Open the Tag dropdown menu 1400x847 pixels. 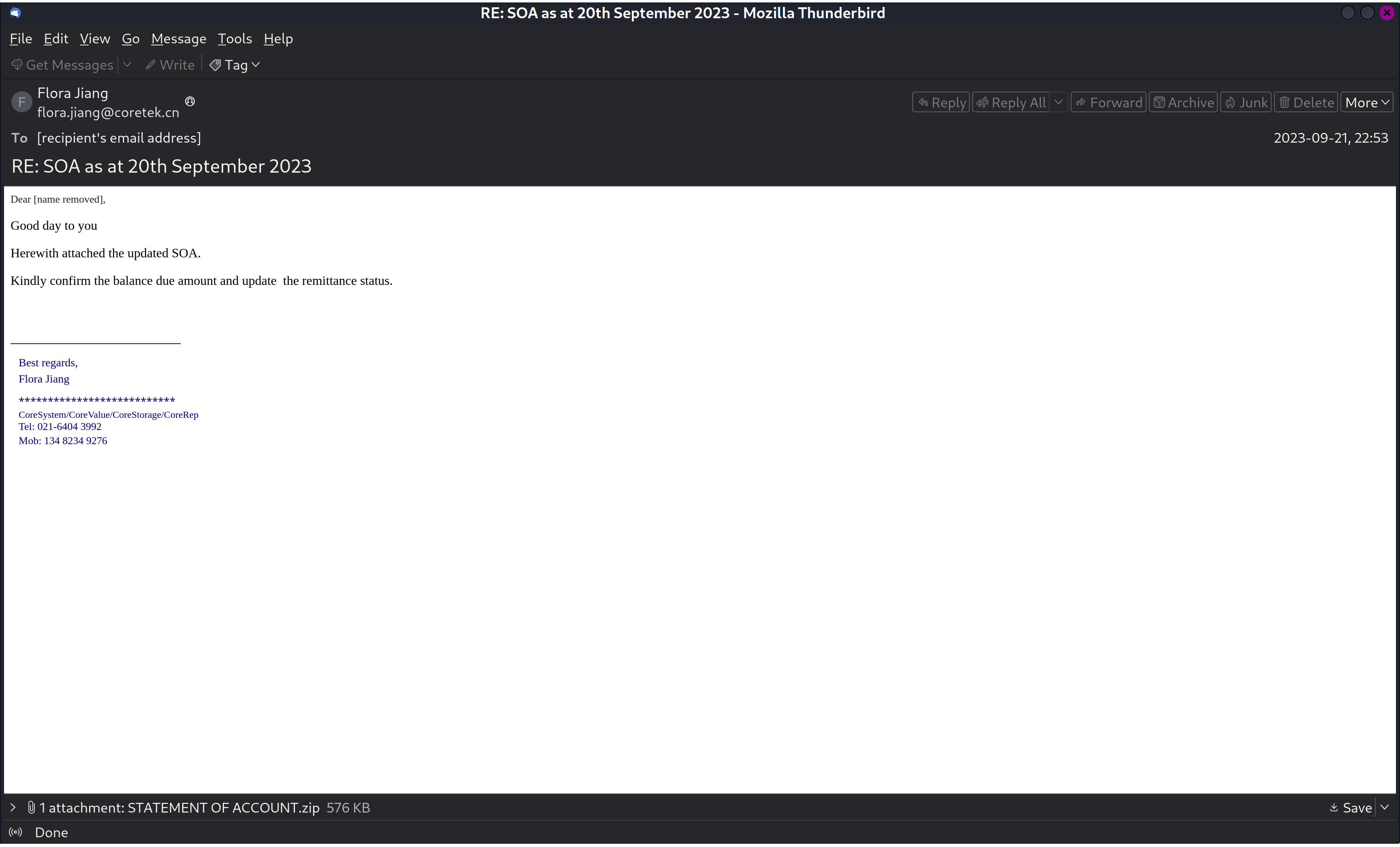tap(235, 65)
